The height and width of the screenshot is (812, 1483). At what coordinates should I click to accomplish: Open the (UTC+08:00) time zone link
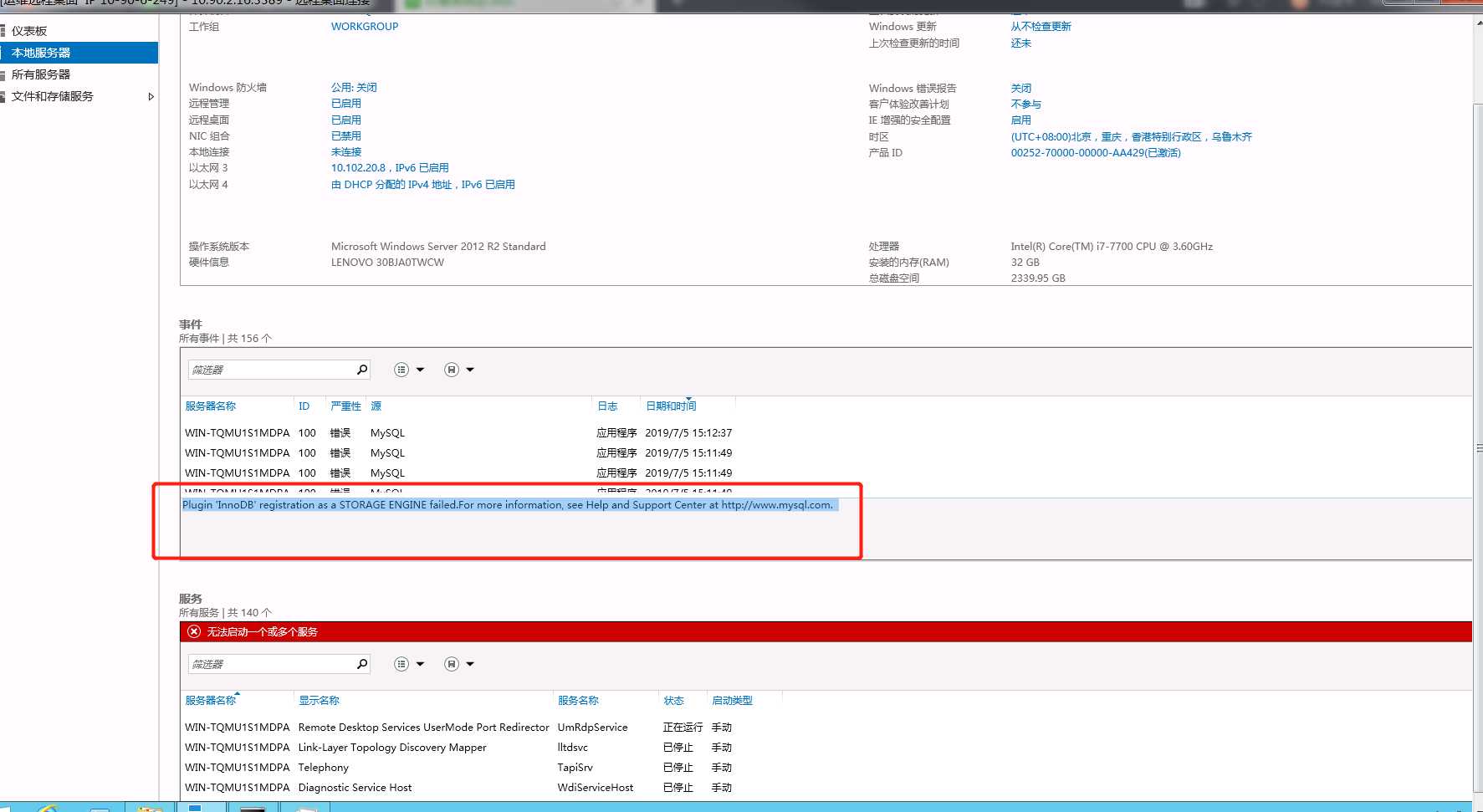click(x=1131, y=137)
